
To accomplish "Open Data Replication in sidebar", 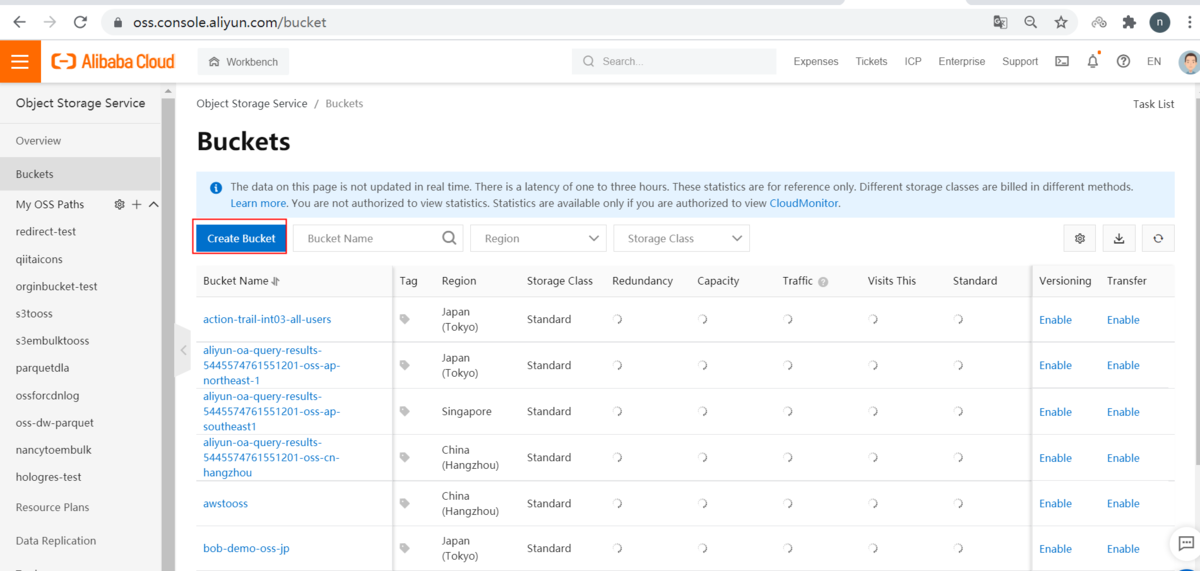I will [x=56, y=541].
